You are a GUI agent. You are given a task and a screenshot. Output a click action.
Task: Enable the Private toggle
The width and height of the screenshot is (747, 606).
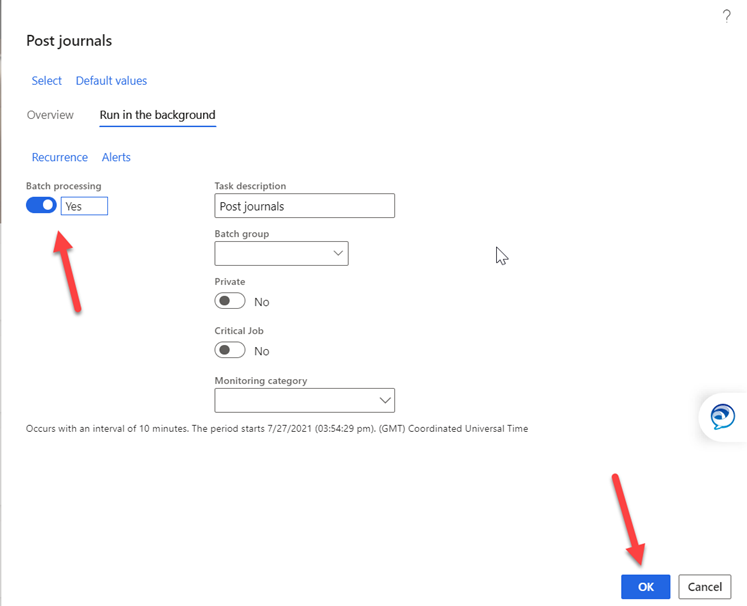tap(230, 301)
